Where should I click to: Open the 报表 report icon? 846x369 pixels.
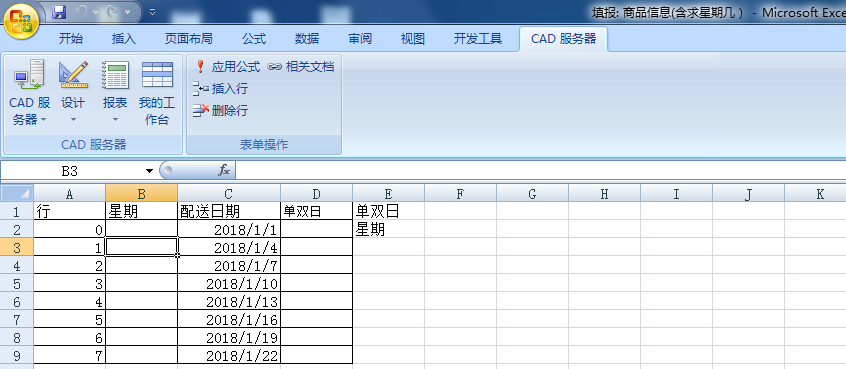click(115, 92)
